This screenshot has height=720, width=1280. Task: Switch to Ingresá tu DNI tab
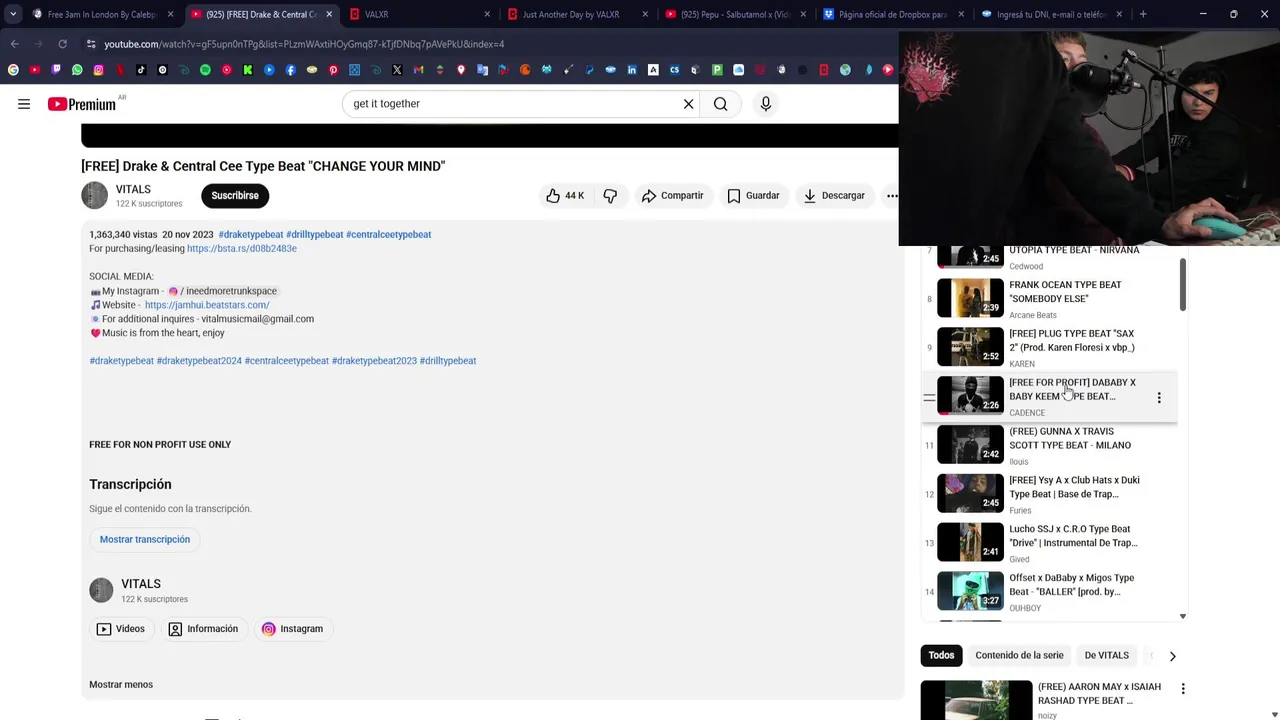pos(1052,14)
